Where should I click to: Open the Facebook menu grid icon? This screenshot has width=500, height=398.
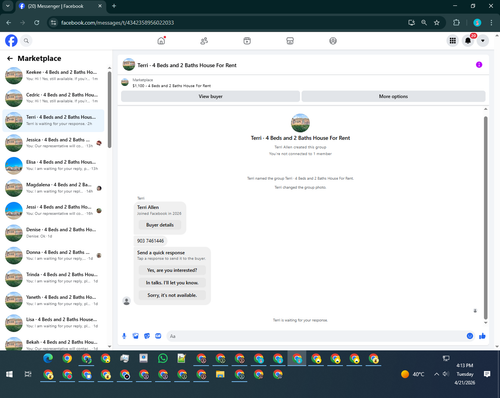pos(453,41)
